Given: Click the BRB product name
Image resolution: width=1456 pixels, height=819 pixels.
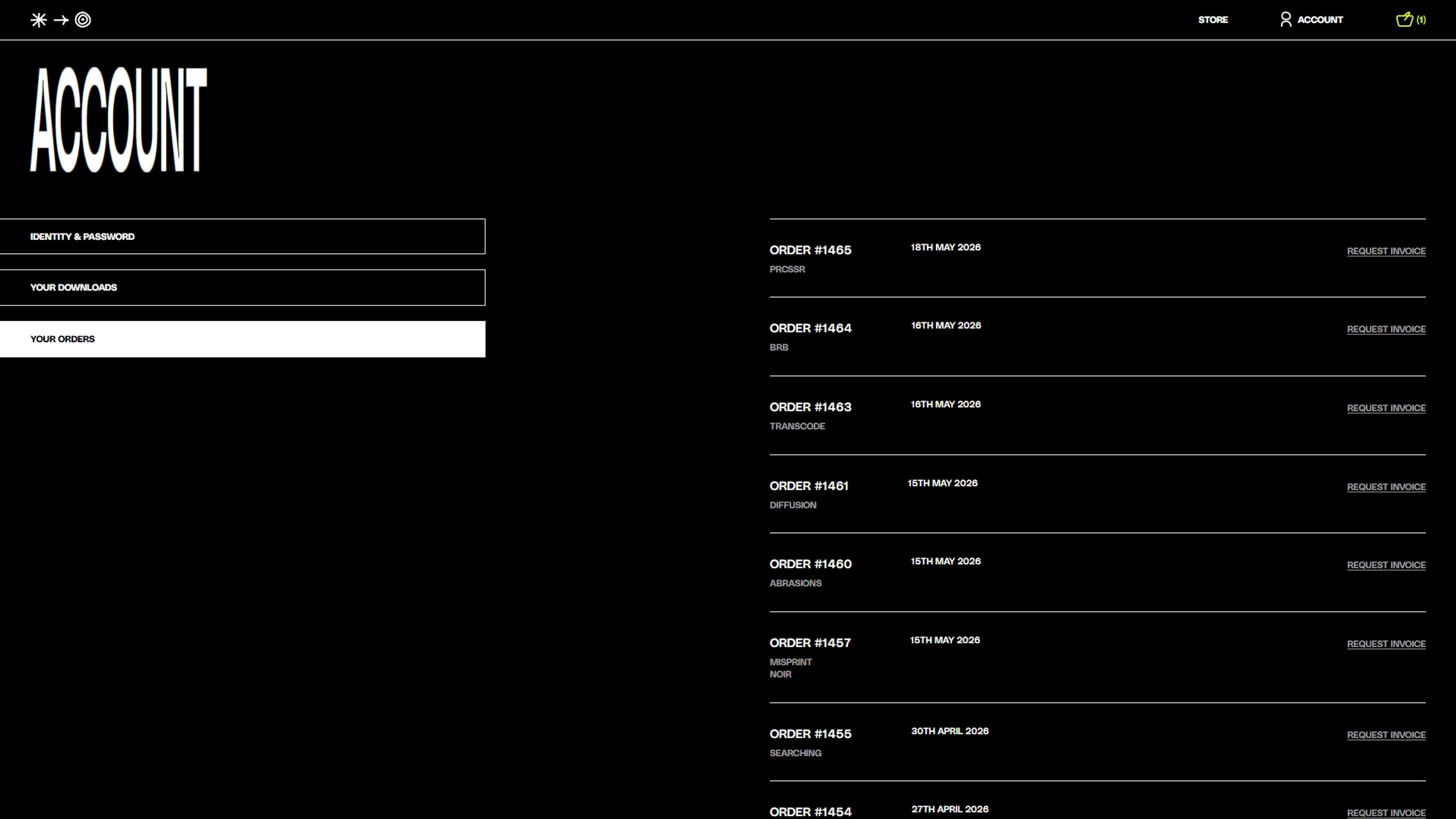Looking at the screenshot, I should [778, 347].
